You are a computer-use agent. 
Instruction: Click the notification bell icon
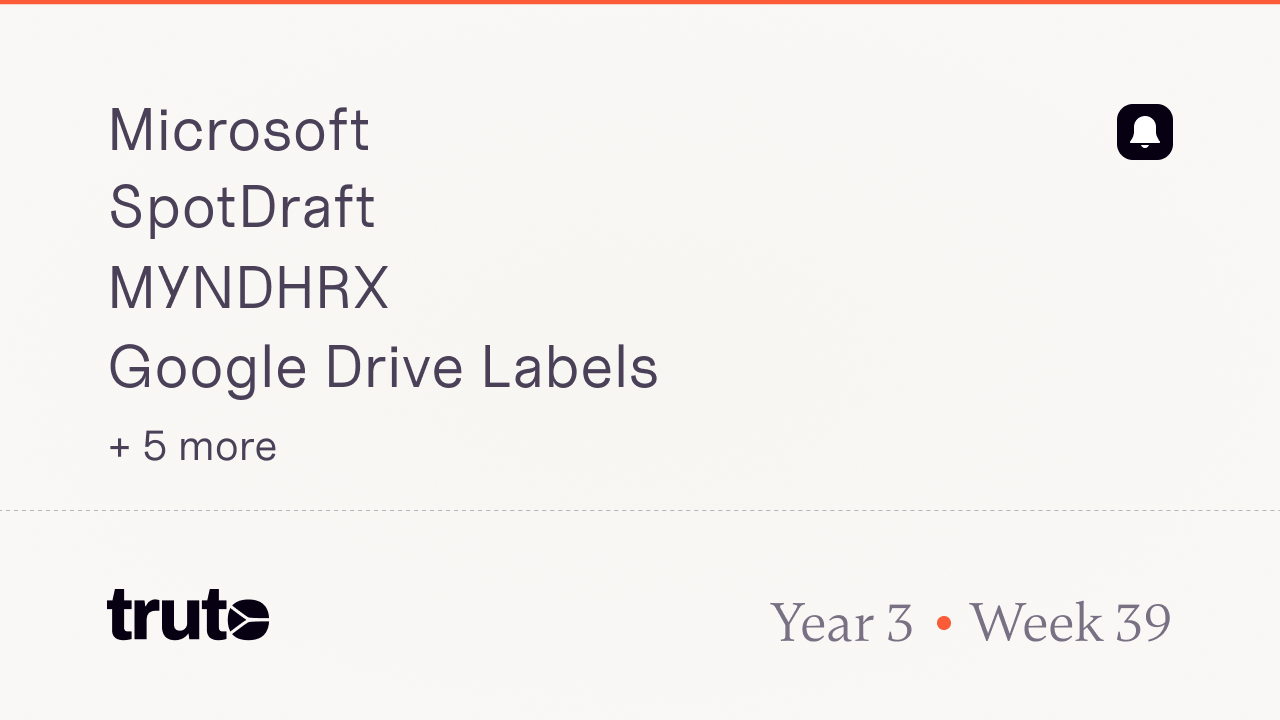1144,132
